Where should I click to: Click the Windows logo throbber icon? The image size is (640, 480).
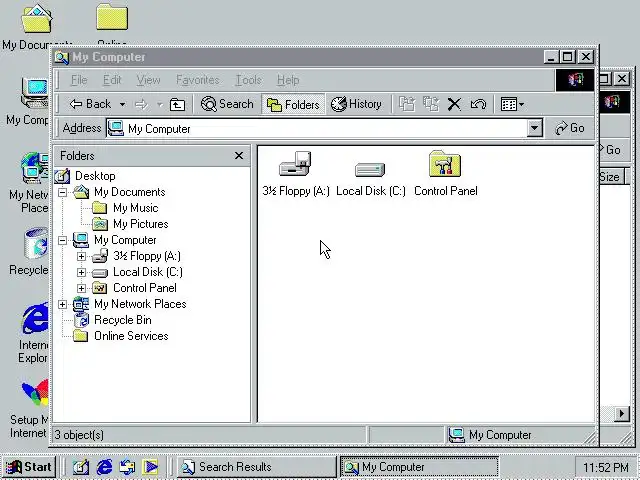click(575, 80)
